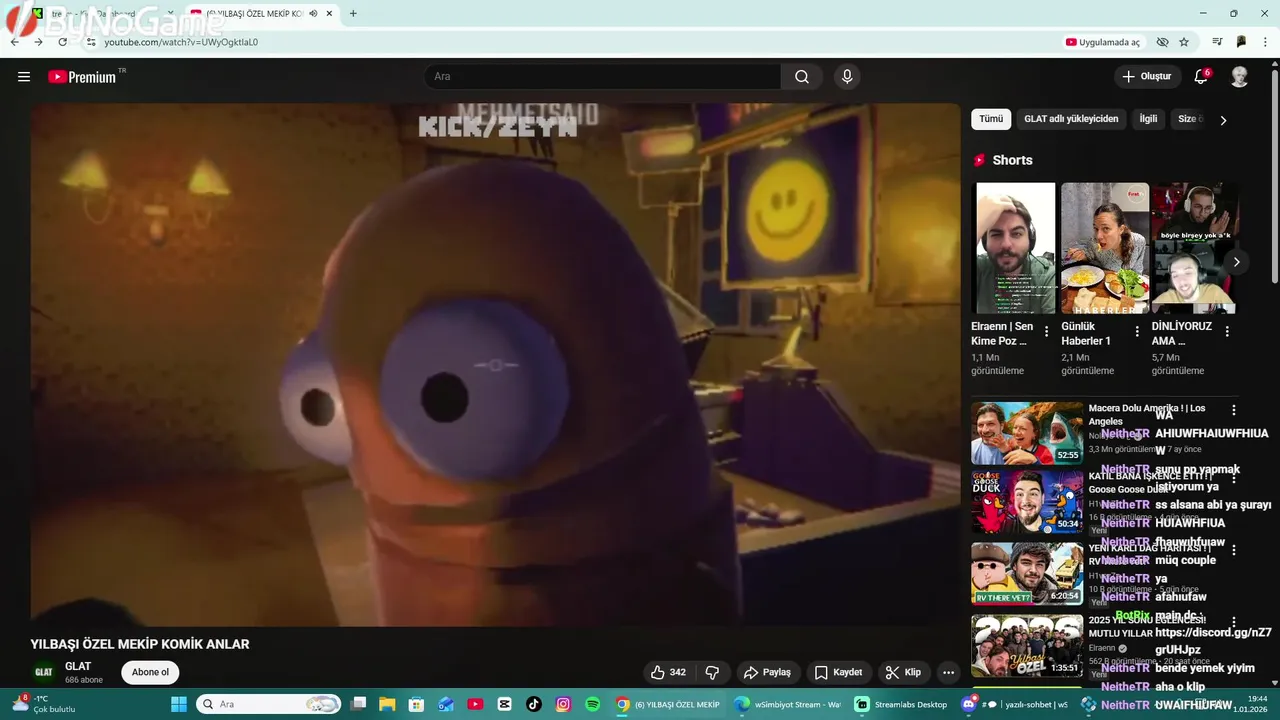The image size is (1280, 720).
Task: Open options for DİNLİYORUZ AMA short
Action: click(1227, 332)
